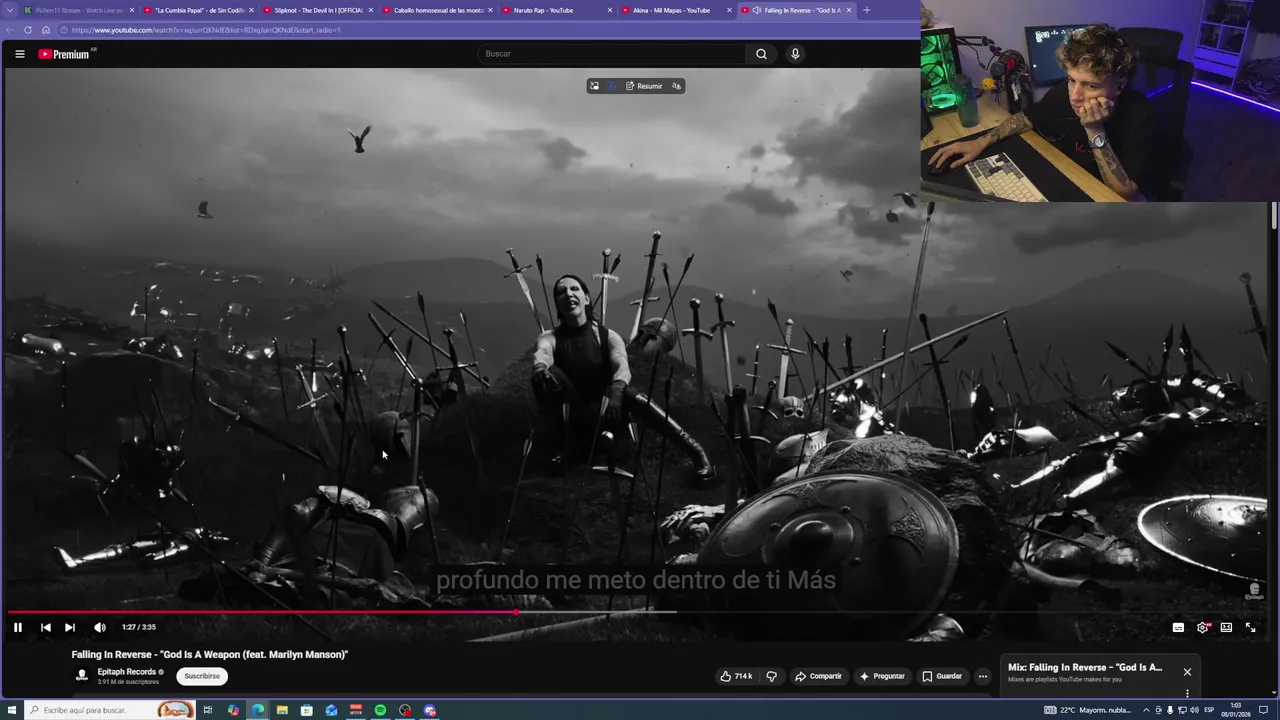Image resolution: width=1280 pixels, height=720 pixels.
Task: Open the Epitaph Records channel link
Action: pyautogui.click(x=126, y=672)
